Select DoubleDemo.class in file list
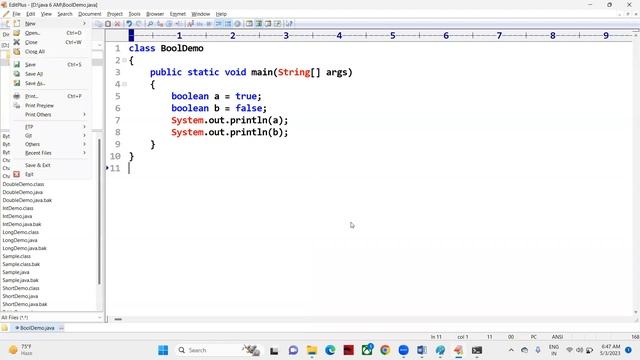This screenshot has width=640, height=360. [x=23, y=184]
